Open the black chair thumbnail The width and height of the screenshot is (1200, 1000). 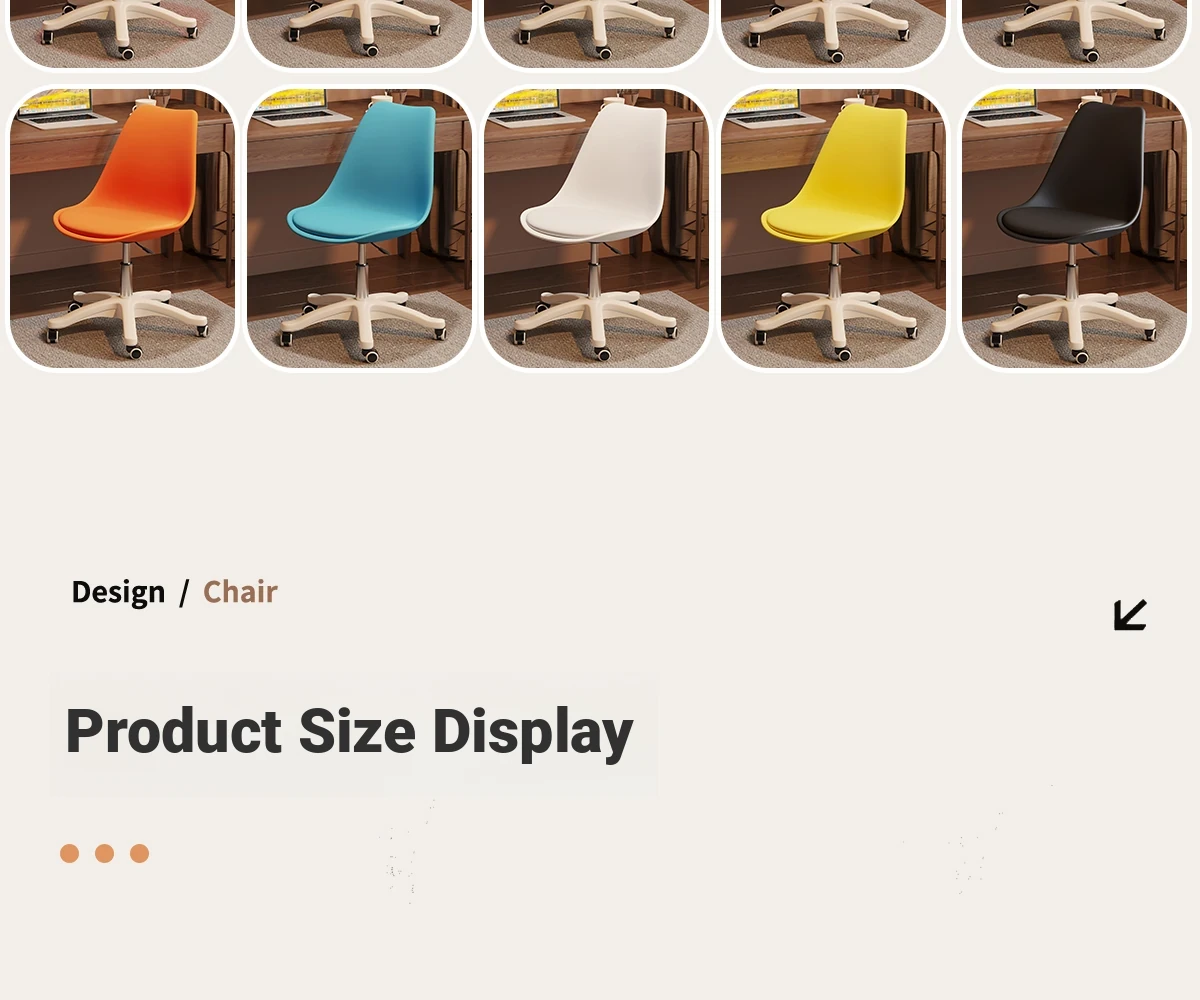pyautogui.click(x=1074, y=228)
